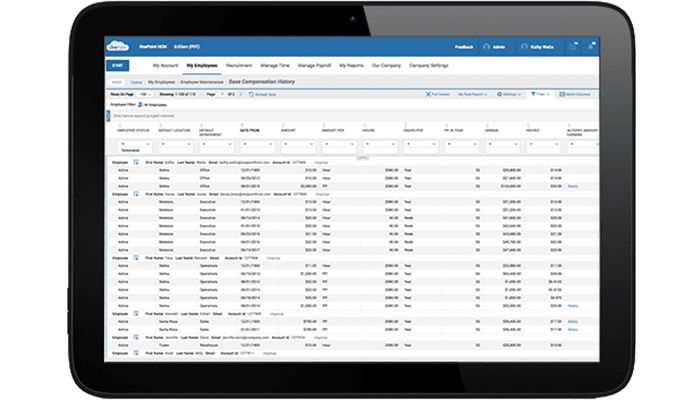Open the Recruitment menu

[239, 66]
